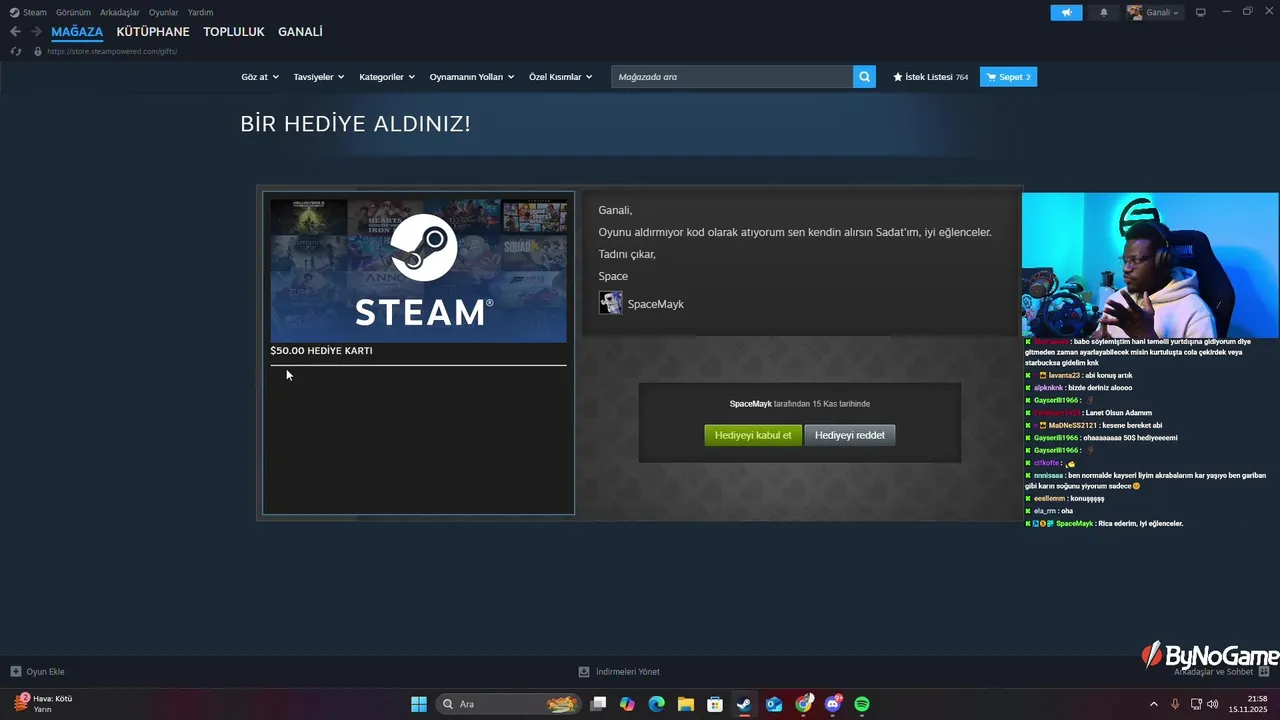Open Microsoft Store from the taskbar
Viewport: 1280px width, 720px height.
tap(715, 704)
